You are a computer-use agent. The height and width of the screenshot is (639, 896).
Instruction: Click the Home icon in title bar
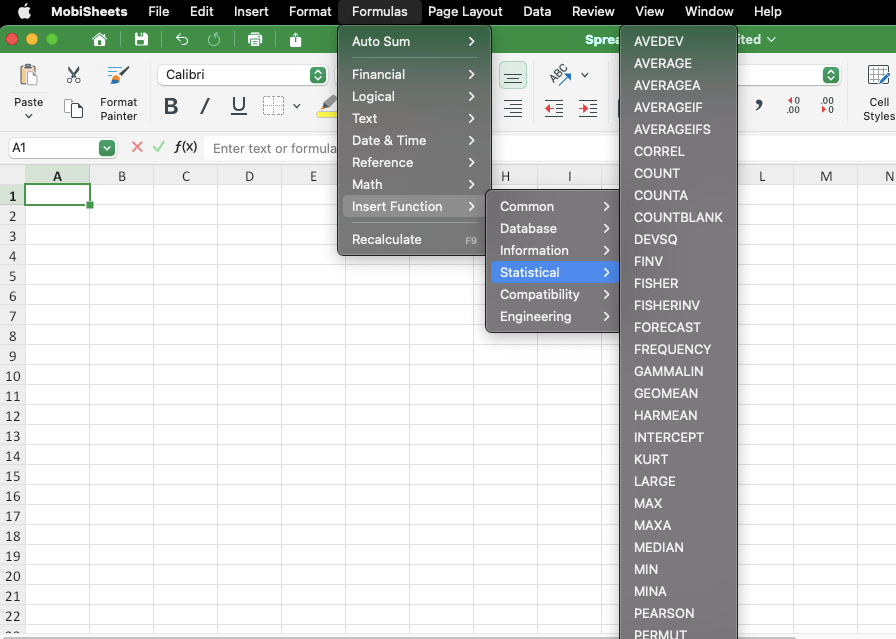click(x=99, y=40)
